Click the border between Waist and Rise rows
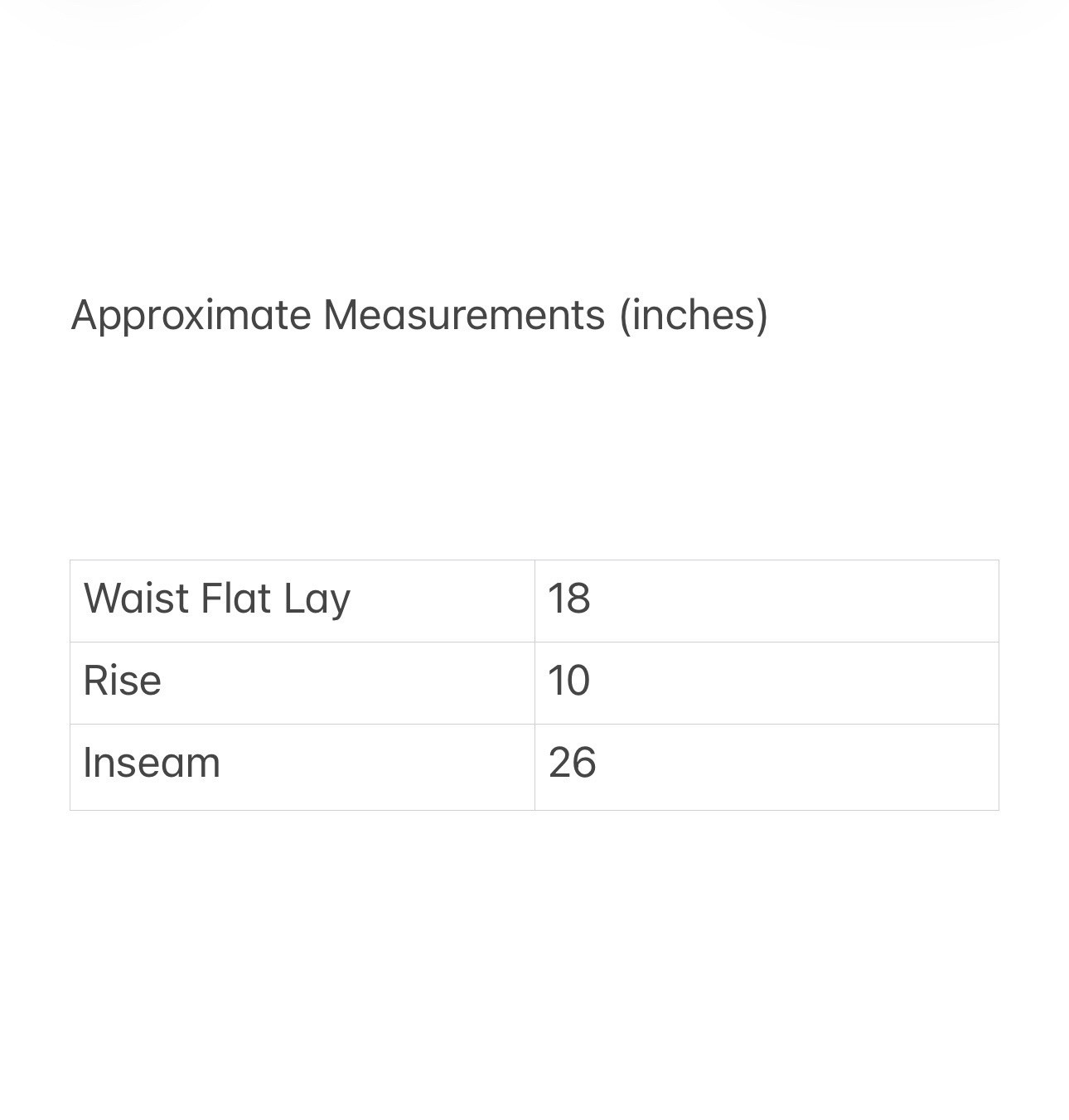Image resolution: width=1069 pixels, height=1120 pixels. pos(534,642)
